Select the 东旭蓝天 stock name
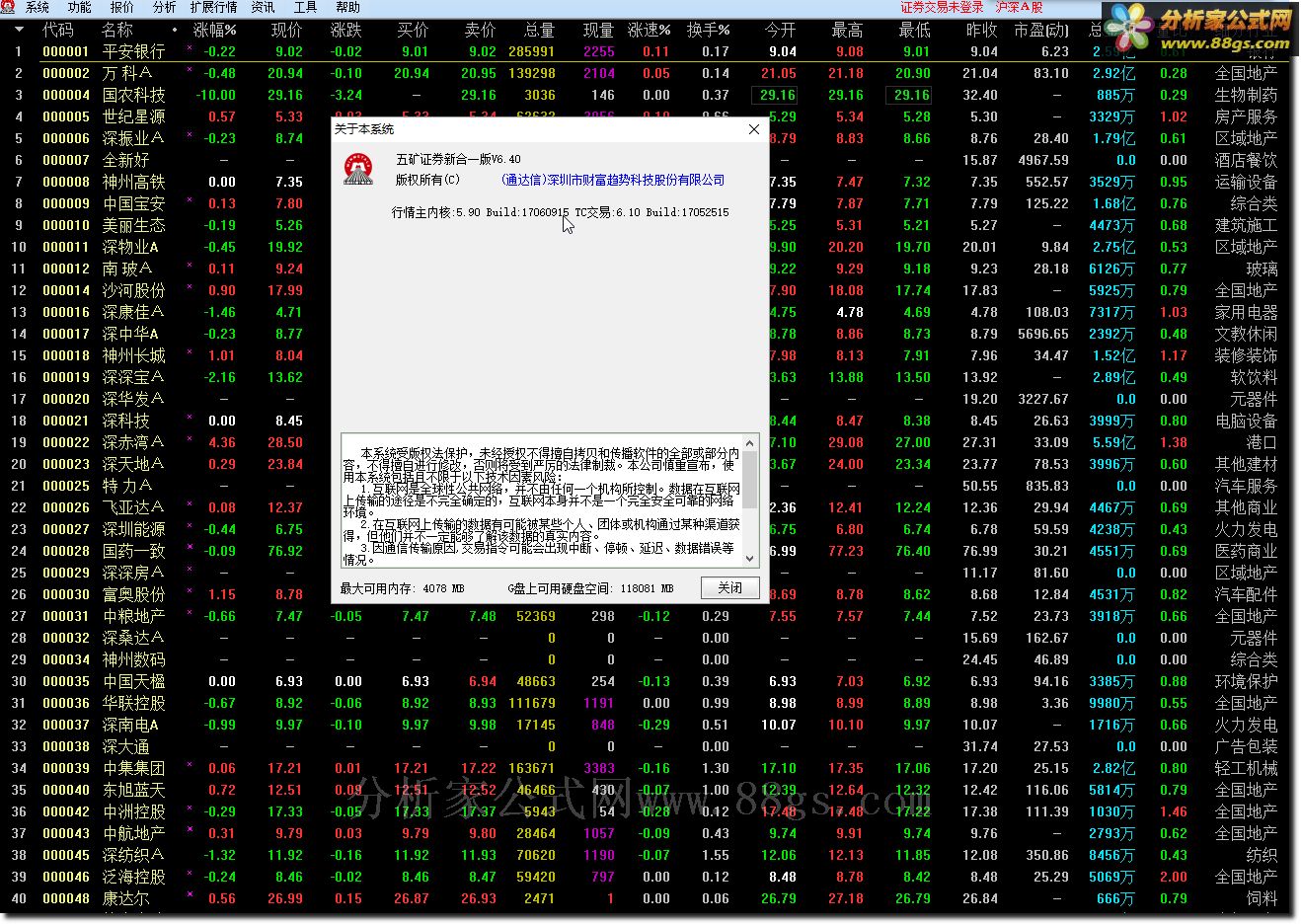The image size is (1301, 924). coord(134,790)
